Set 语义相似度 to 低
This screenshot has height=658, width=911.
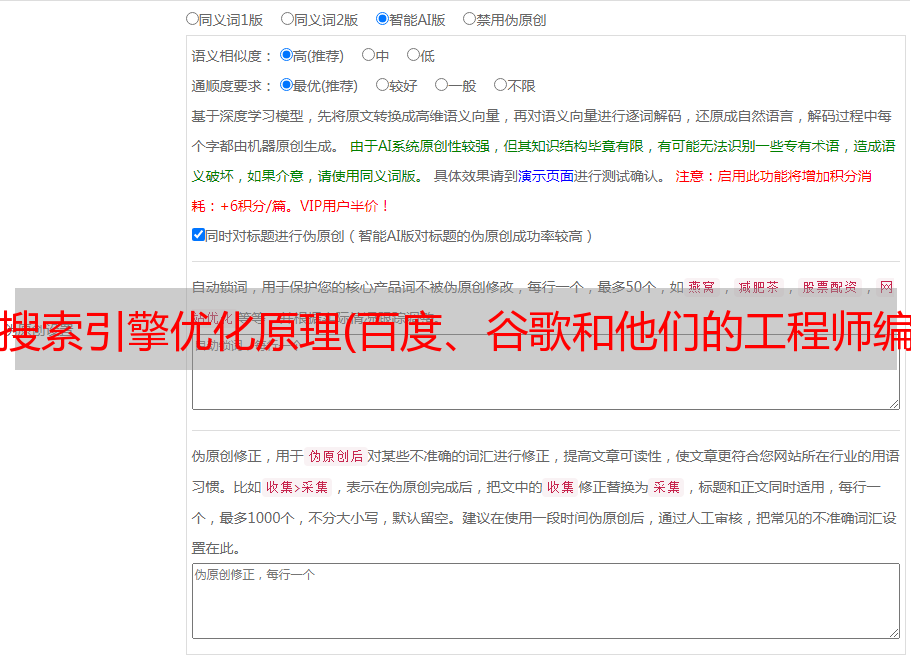413,55
